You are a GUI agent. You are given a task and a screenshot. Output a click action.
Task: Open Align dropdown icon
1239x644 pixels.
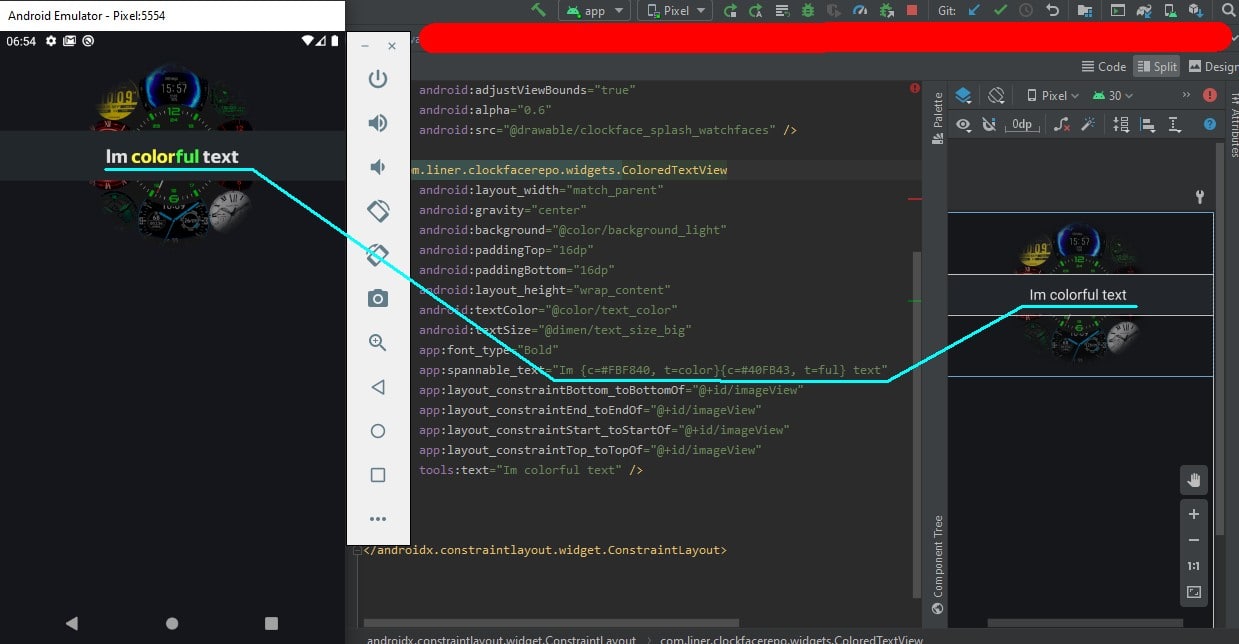1148,125
